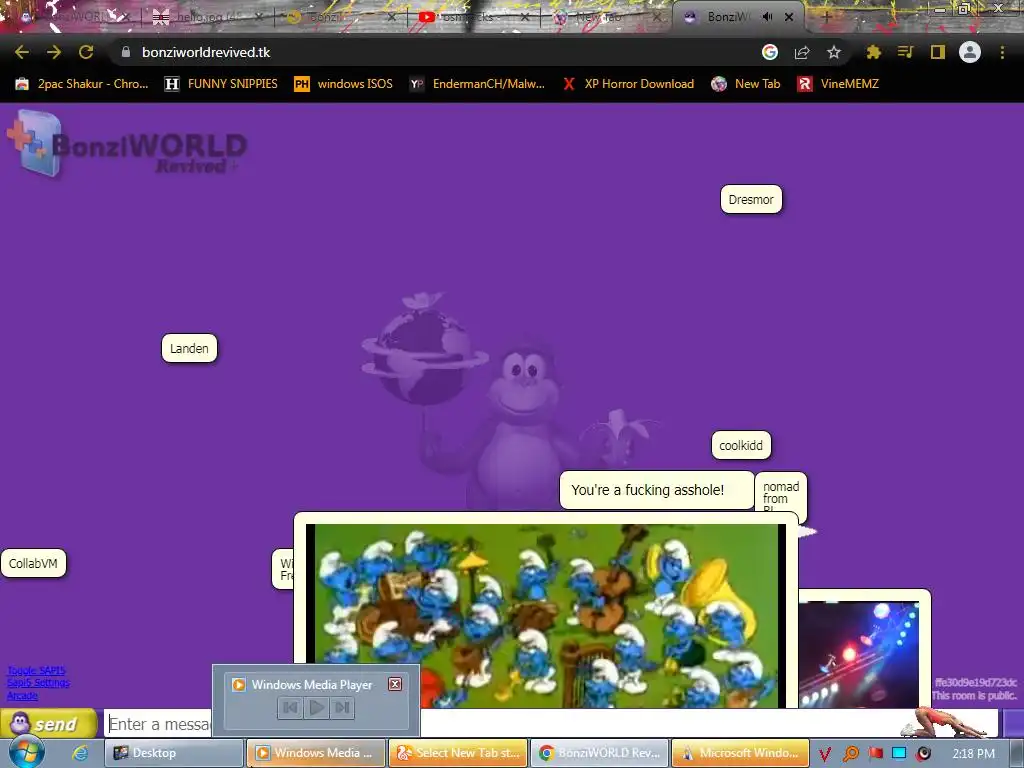The width and height of the screenshot is (1024, 768).
Task: Close the Windows Media Player preview
Action: [x=395, y=684]
